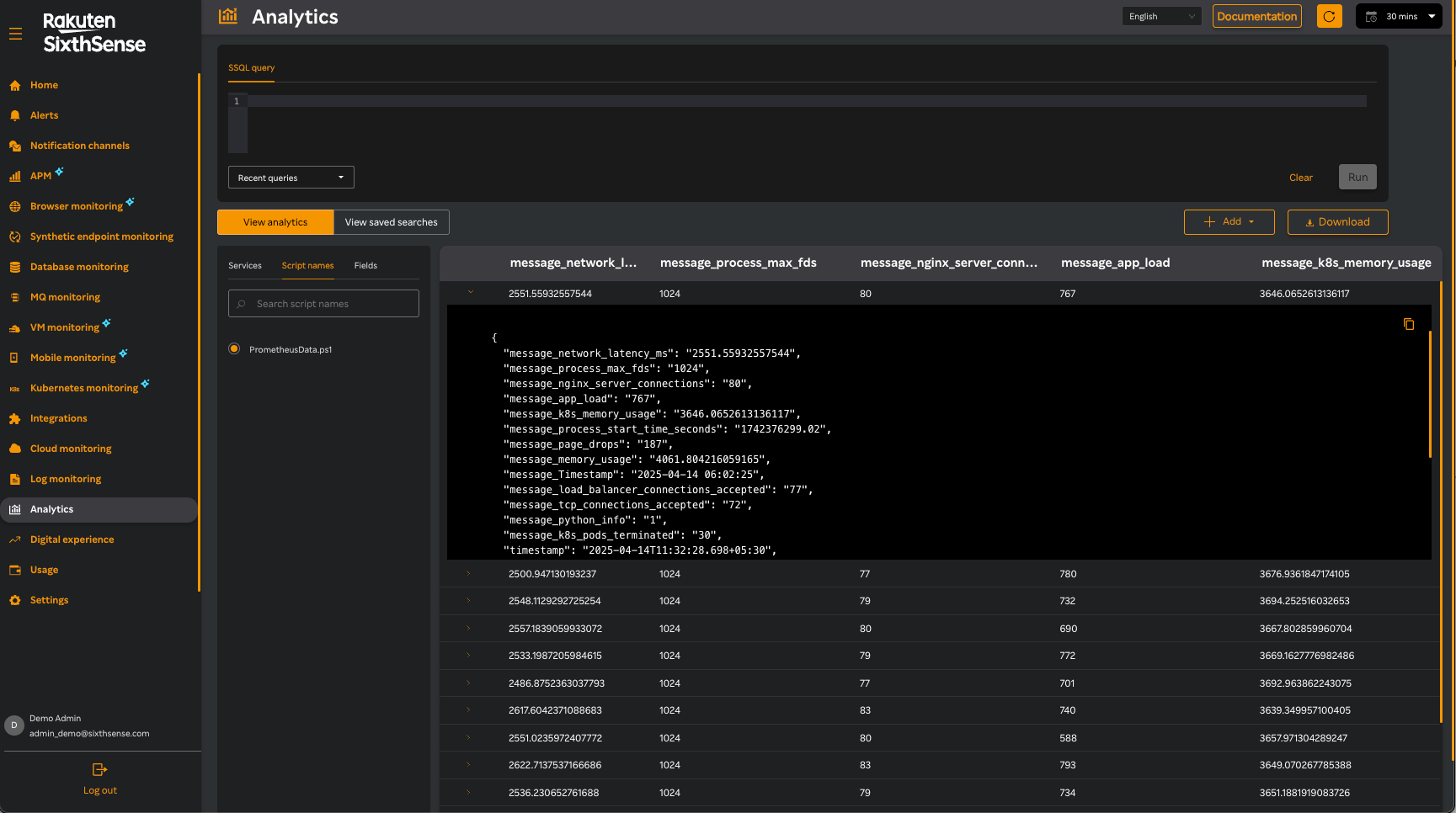
Task: Switch to the Services tab
Action: [x=245, y=265]
